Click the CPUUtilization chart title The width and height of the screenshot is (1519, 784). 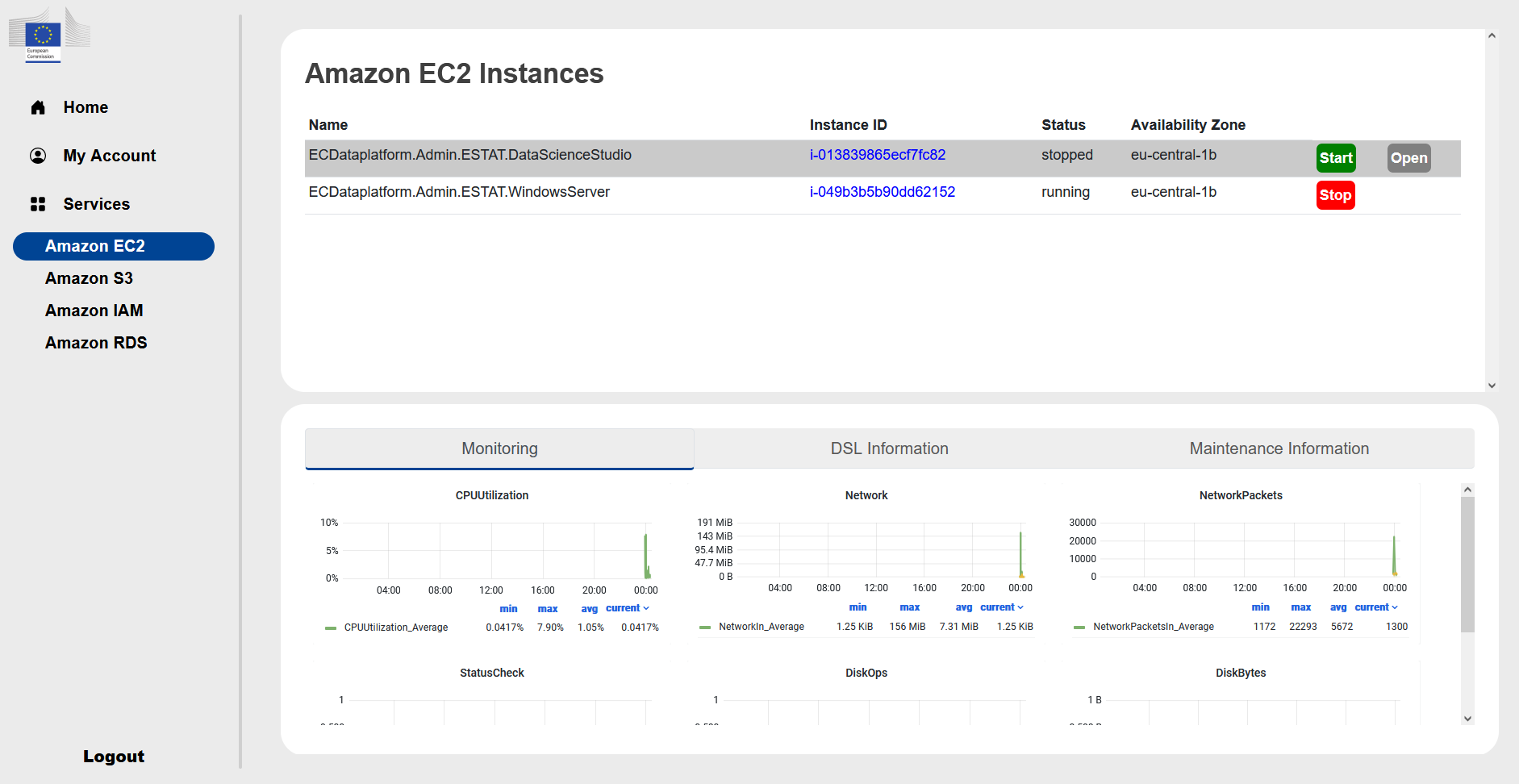(x=492, y=495)
